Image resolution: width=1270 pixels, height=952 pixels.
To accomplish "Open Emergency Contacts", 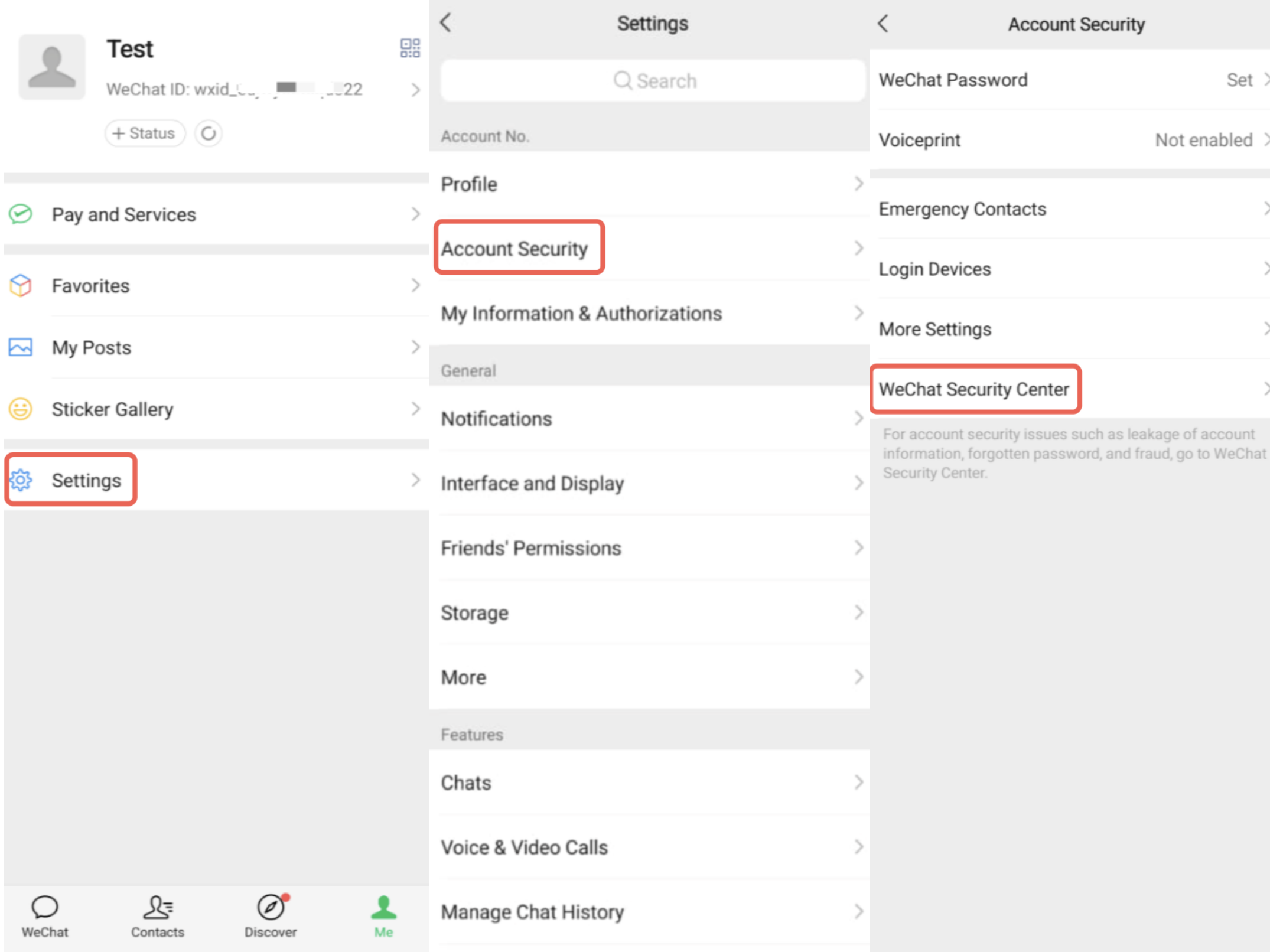I will pos(1070,209).
